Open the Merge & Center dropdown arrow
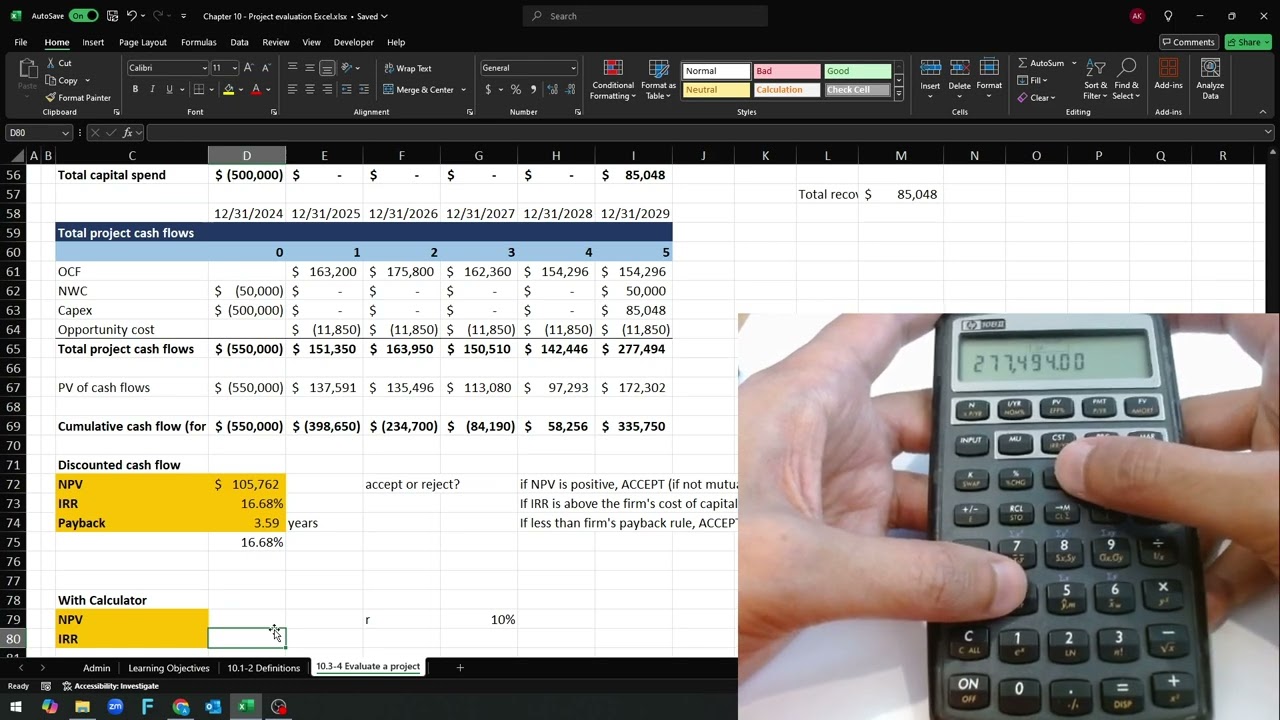The width and height of the screenshot is (1280, 720). point(463,89)
